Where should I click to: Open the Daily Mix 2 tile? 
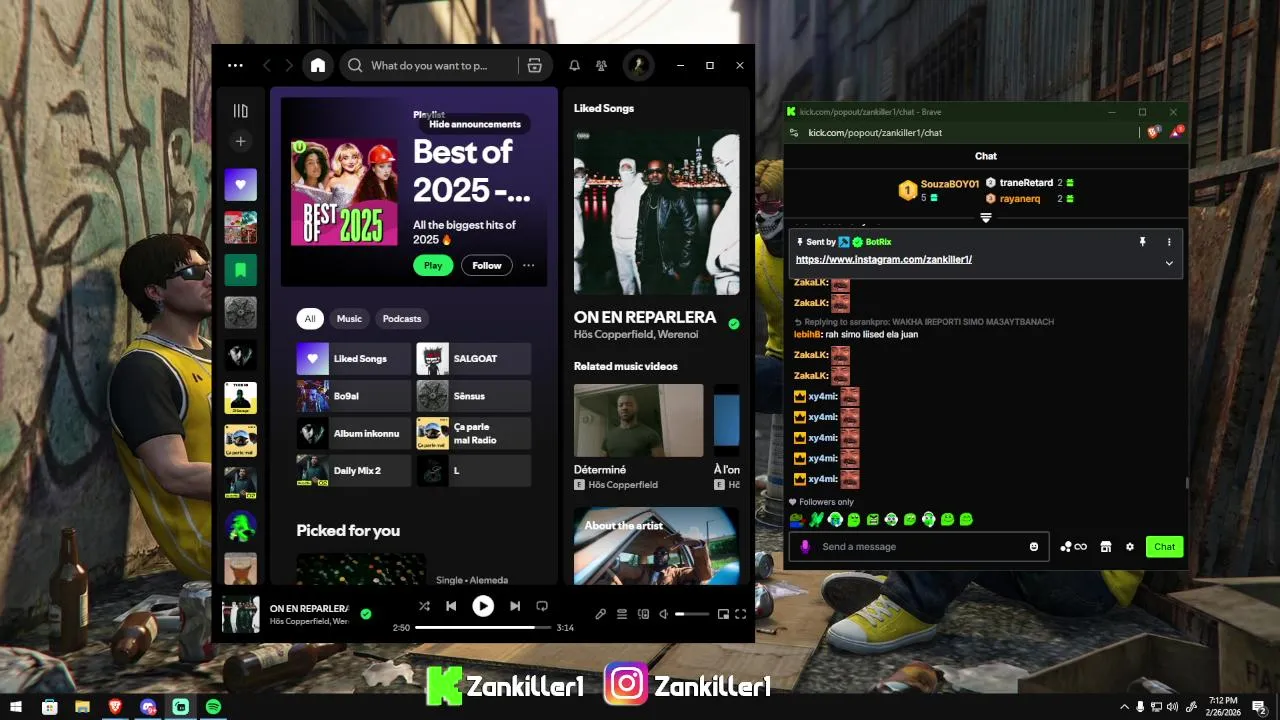click(353, 470)
